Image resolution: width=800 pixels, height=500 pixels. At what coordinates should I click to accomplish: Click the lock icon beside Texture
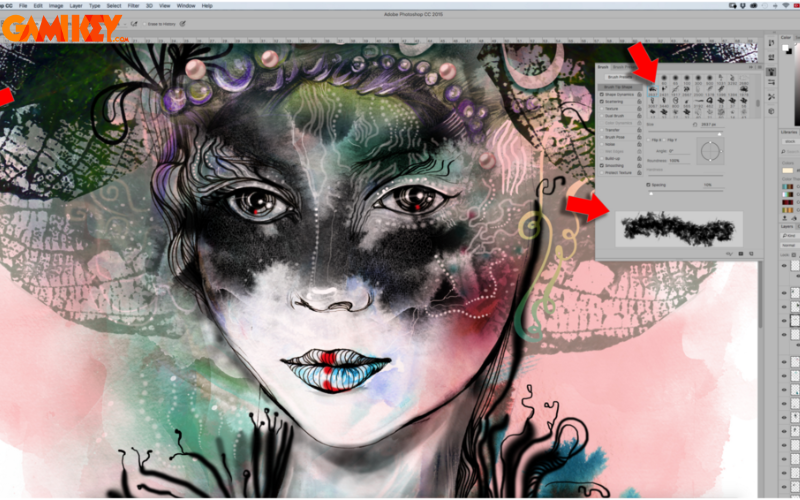coord(639,109)
